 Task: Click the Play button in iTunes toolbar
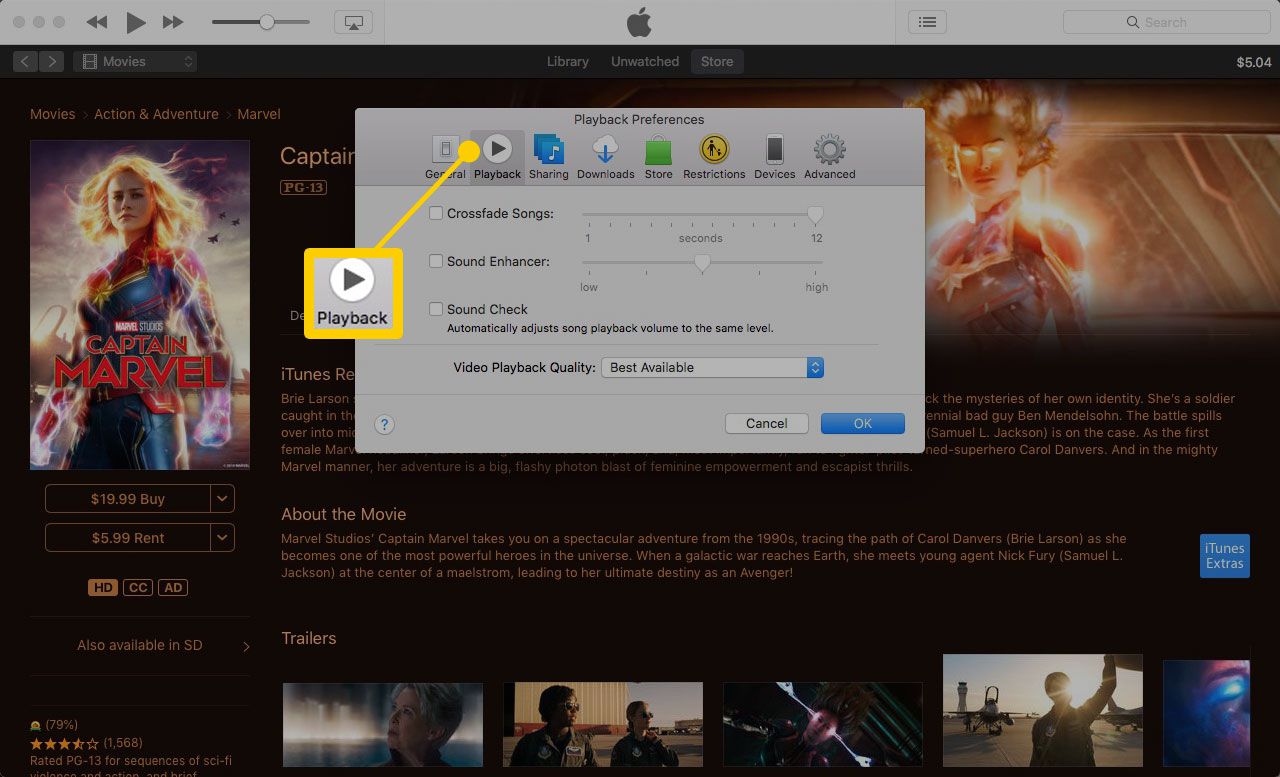[136, 22]
